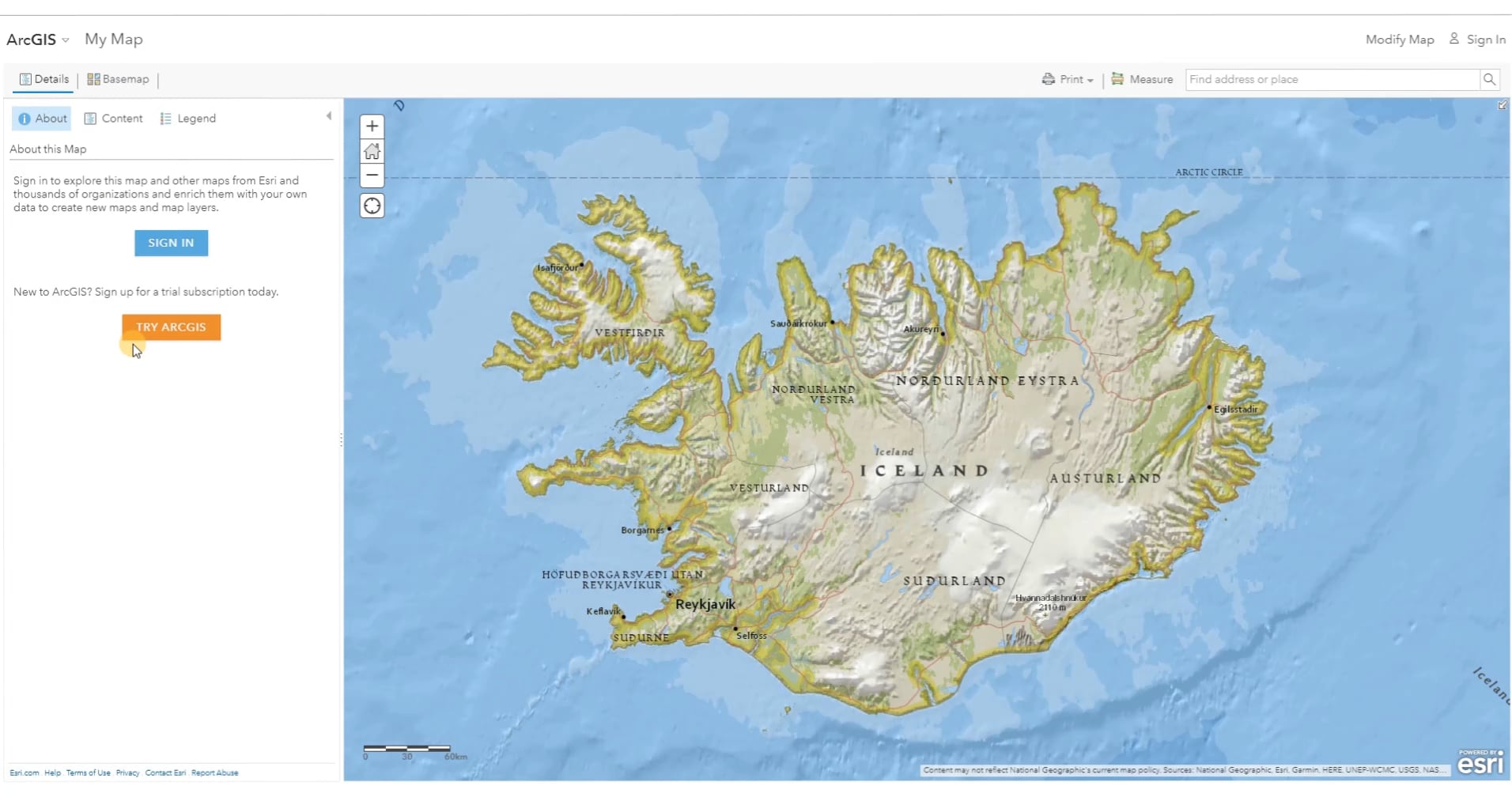Click the search magnifier icon
This screenshot has width=1512, height=797.
point(1489,79)
